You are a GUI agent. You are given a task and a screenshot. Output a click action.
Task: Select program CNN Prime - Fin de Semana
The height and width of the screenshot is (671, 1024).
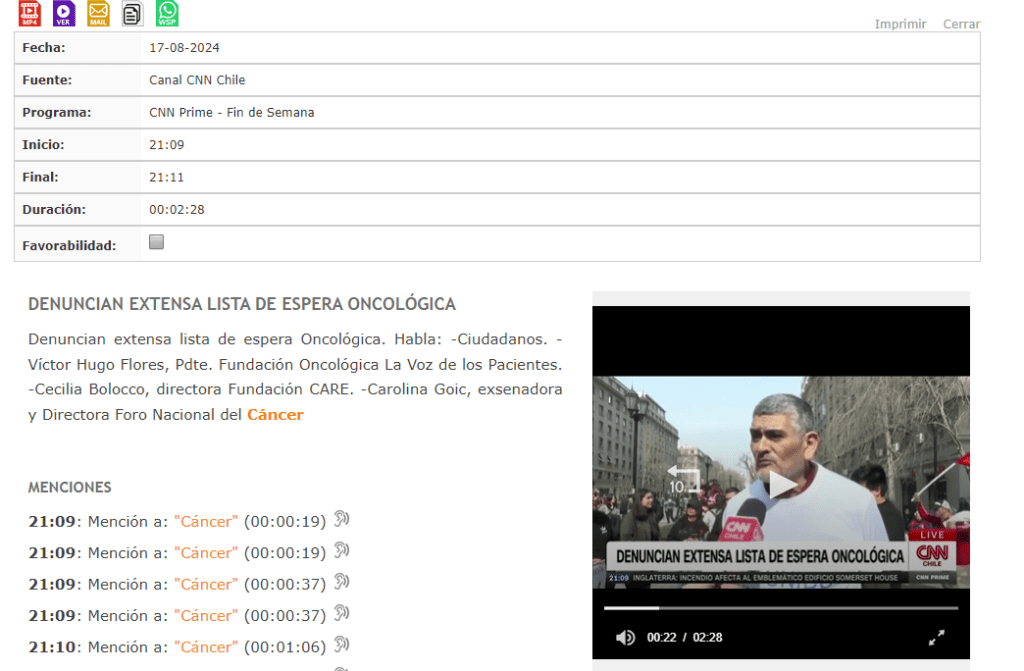click(231, 112)
